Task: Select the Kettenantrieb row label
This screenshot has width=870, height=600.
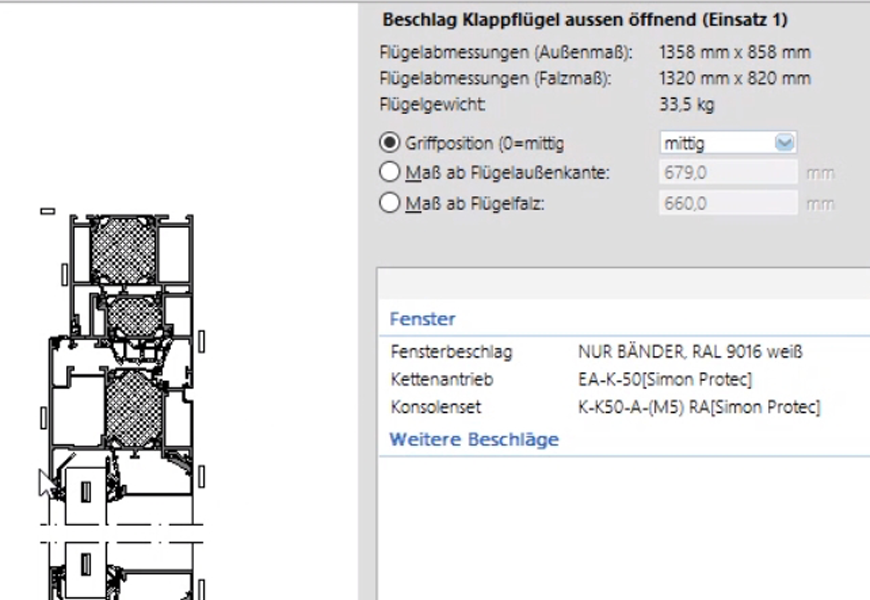Action: (x=441, y=380)
